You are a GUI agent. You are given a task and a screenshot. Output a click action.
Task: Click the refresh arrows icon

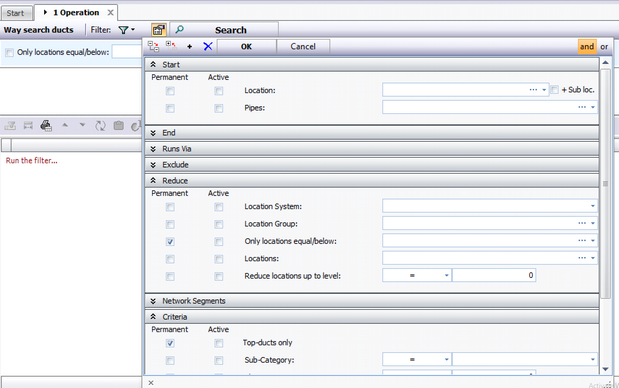(100, 126)
